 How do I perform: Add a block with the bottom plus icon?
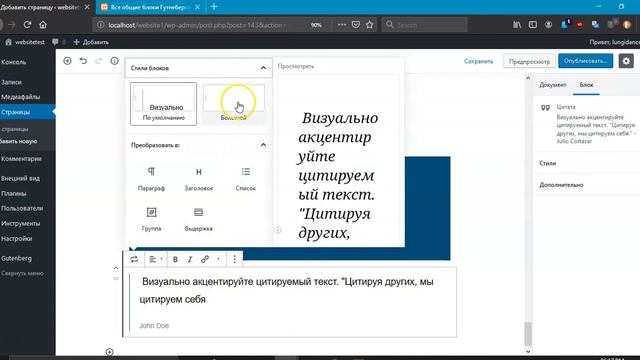(x=109, y=352)
